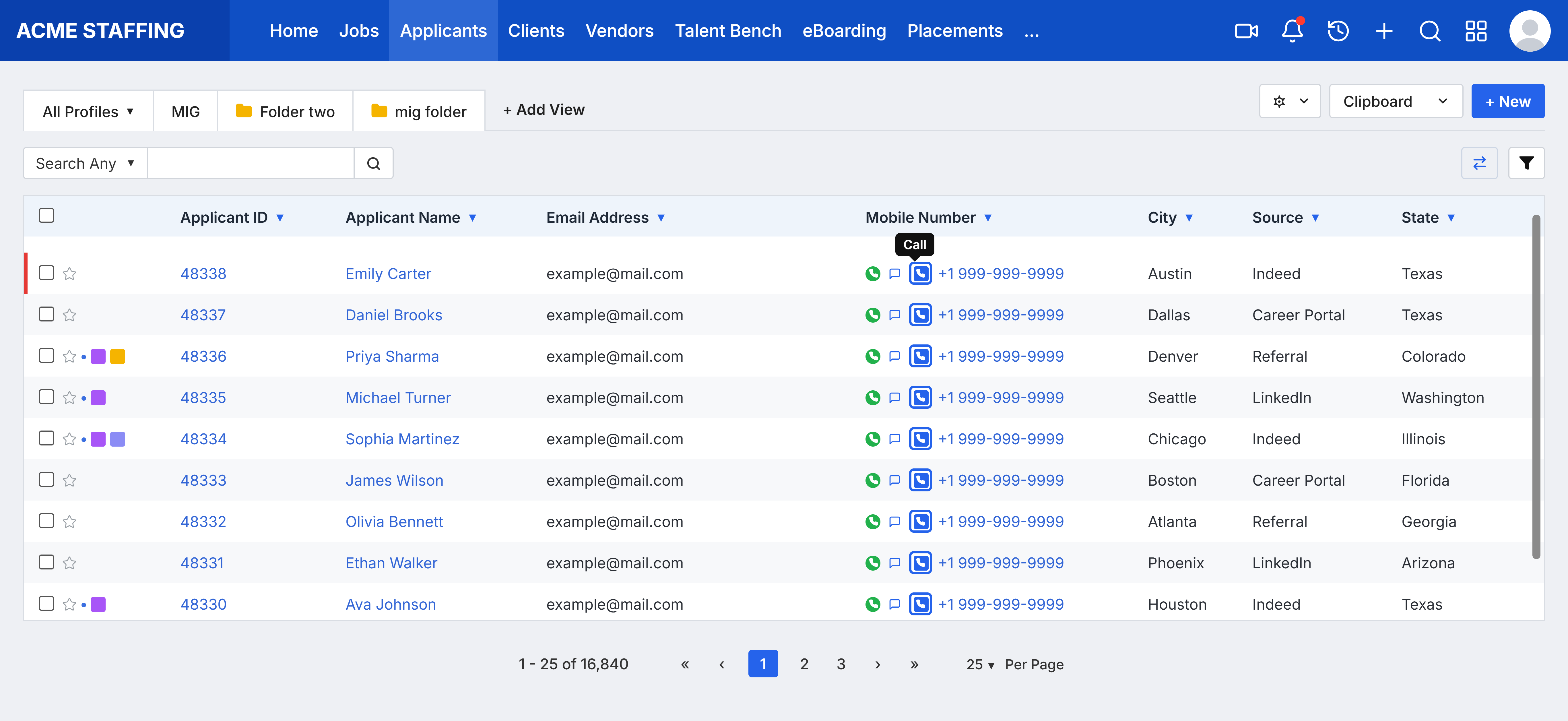The width and height of the screenshot is (1568, 721).
Task: Click call icon for Sophia Martinez
Action: tap(920, 439)
